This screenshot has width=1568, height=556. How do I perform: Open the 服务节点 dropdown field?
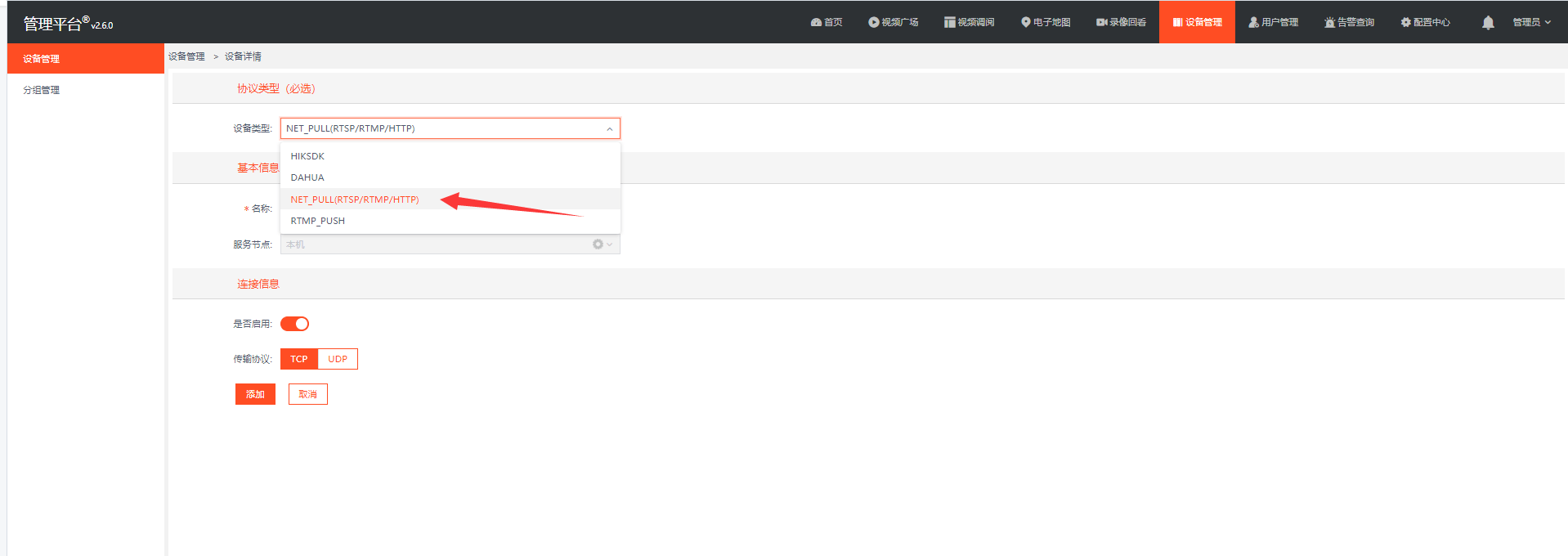[450, 244]
